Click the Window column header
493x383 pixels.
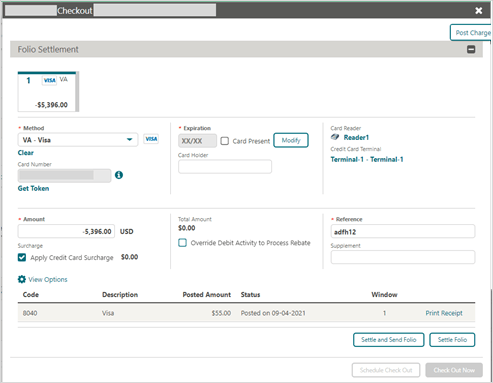pos(384,295)
